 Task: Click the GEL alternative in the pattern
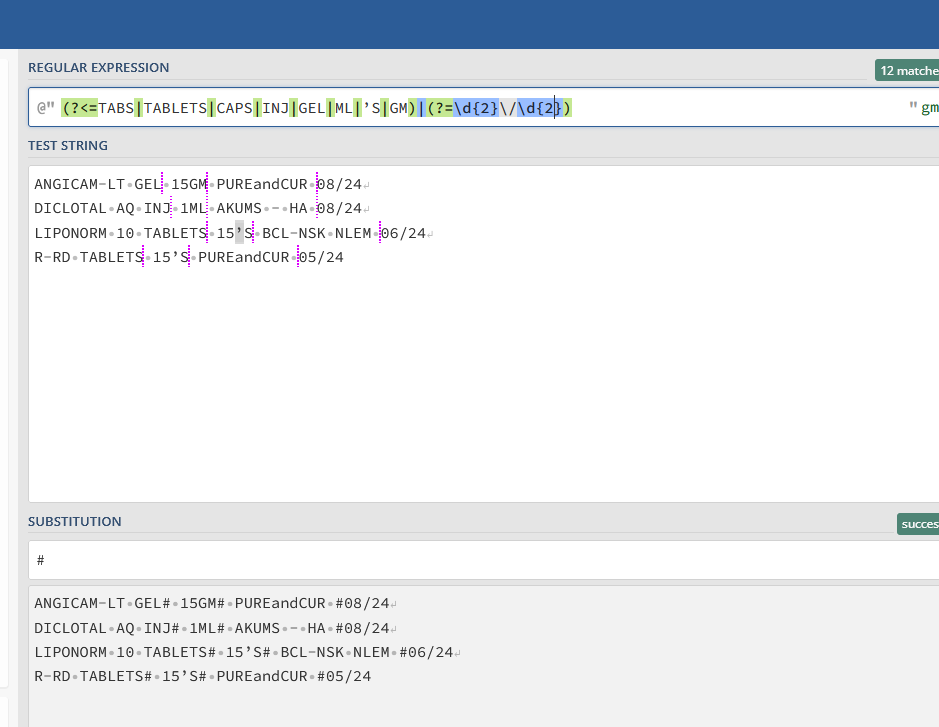[x=310, y=107]
